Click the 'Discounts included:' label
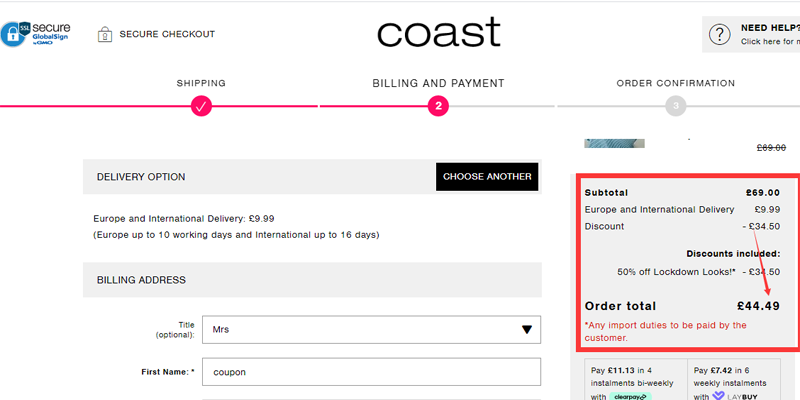The width and height of the screenshot is (800, 400). pos(733,254)
